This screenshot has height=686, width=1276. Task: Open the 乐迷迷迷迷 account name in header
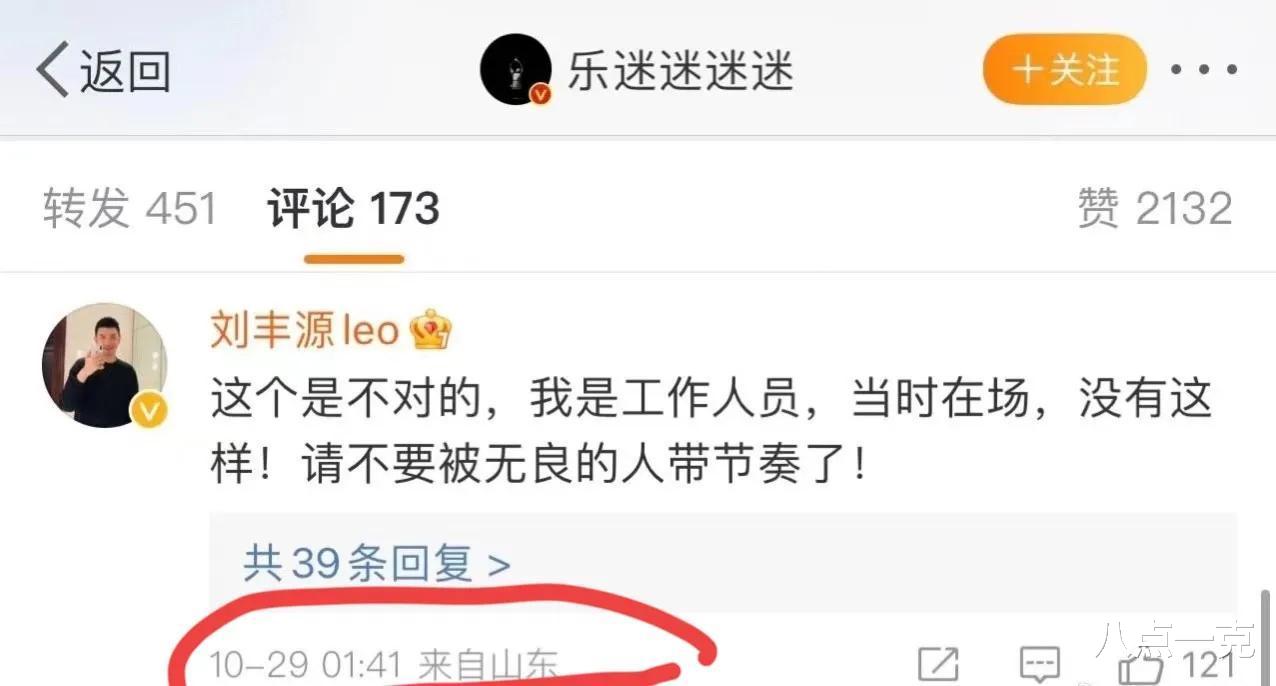(681, 70)
